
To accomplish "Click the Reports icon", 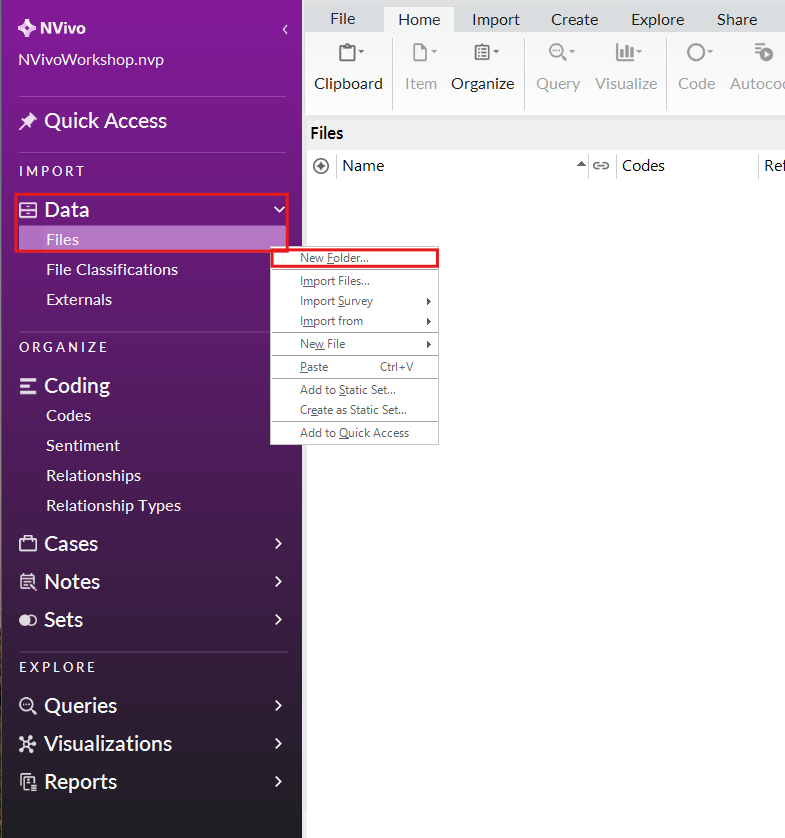I will 28,782.
